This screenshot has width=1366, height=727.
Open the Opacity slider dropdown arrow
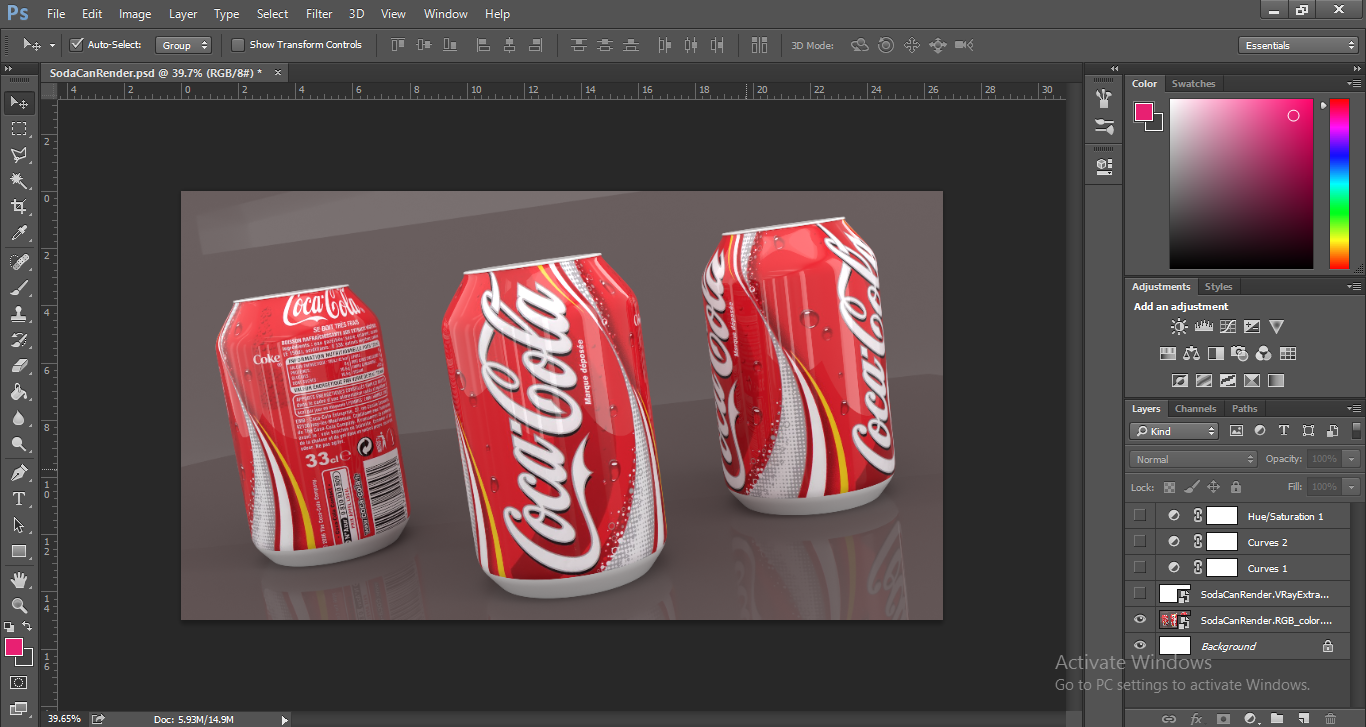pos(1352,459)
